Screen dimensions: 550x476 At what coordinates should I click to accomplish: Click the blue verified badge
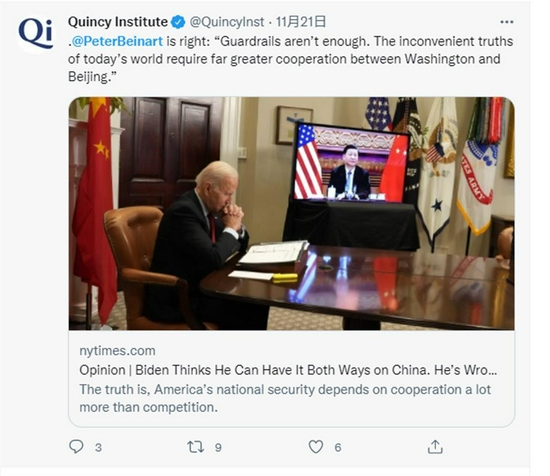(x=178, y=22)
